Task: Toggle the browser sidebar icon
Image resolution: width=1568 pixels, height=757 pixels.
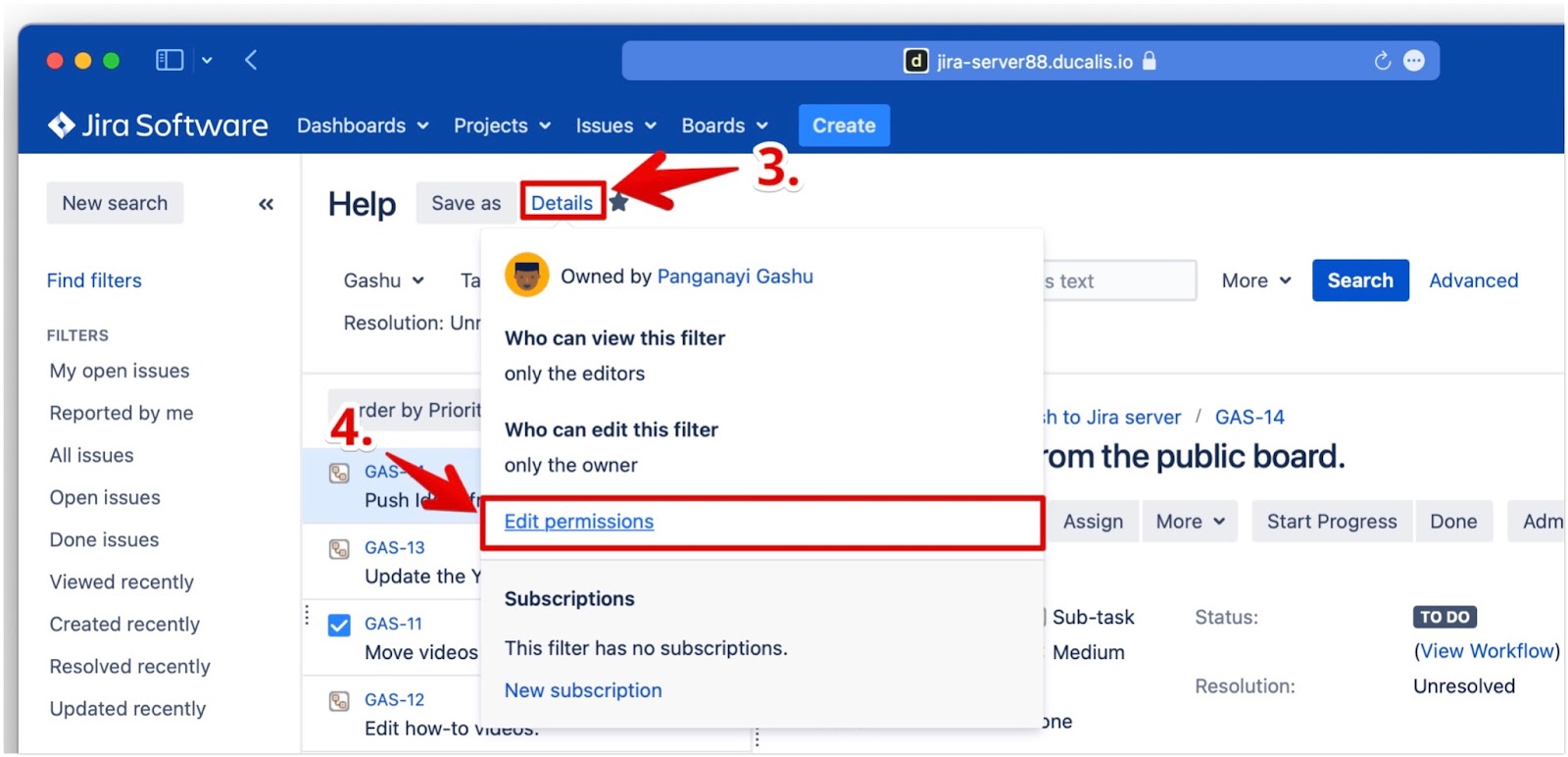Action: [x=170, y=60]
